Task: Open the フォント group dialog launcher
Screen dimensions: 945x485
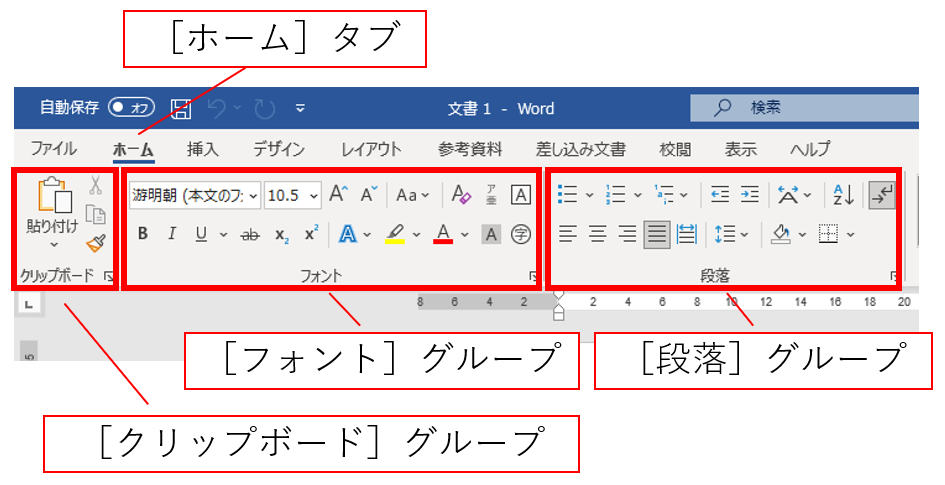Action: pos(533,276)
